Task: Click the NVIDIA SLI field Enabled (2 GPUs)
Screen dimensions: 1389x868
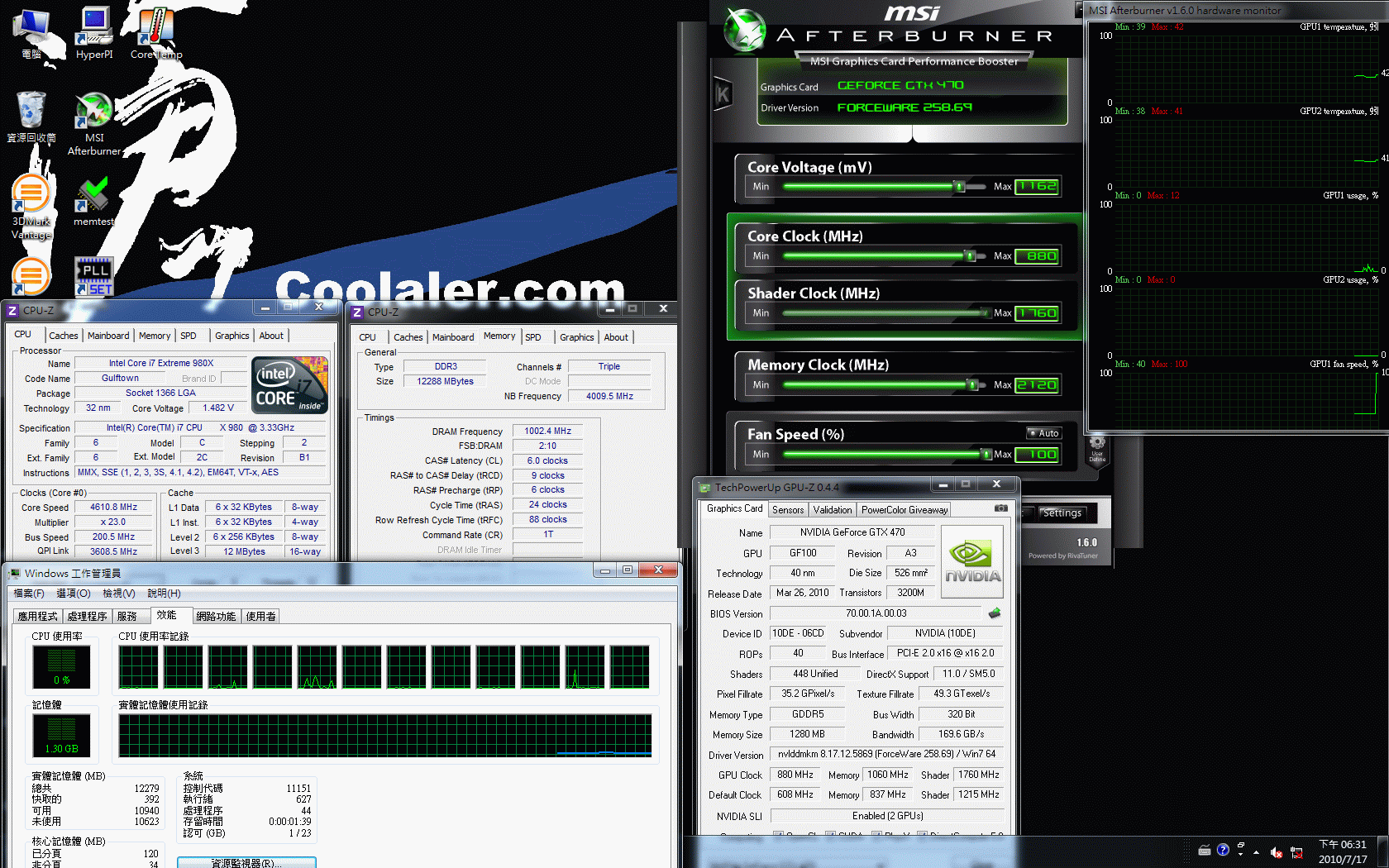Action: [x=887, y=816]
